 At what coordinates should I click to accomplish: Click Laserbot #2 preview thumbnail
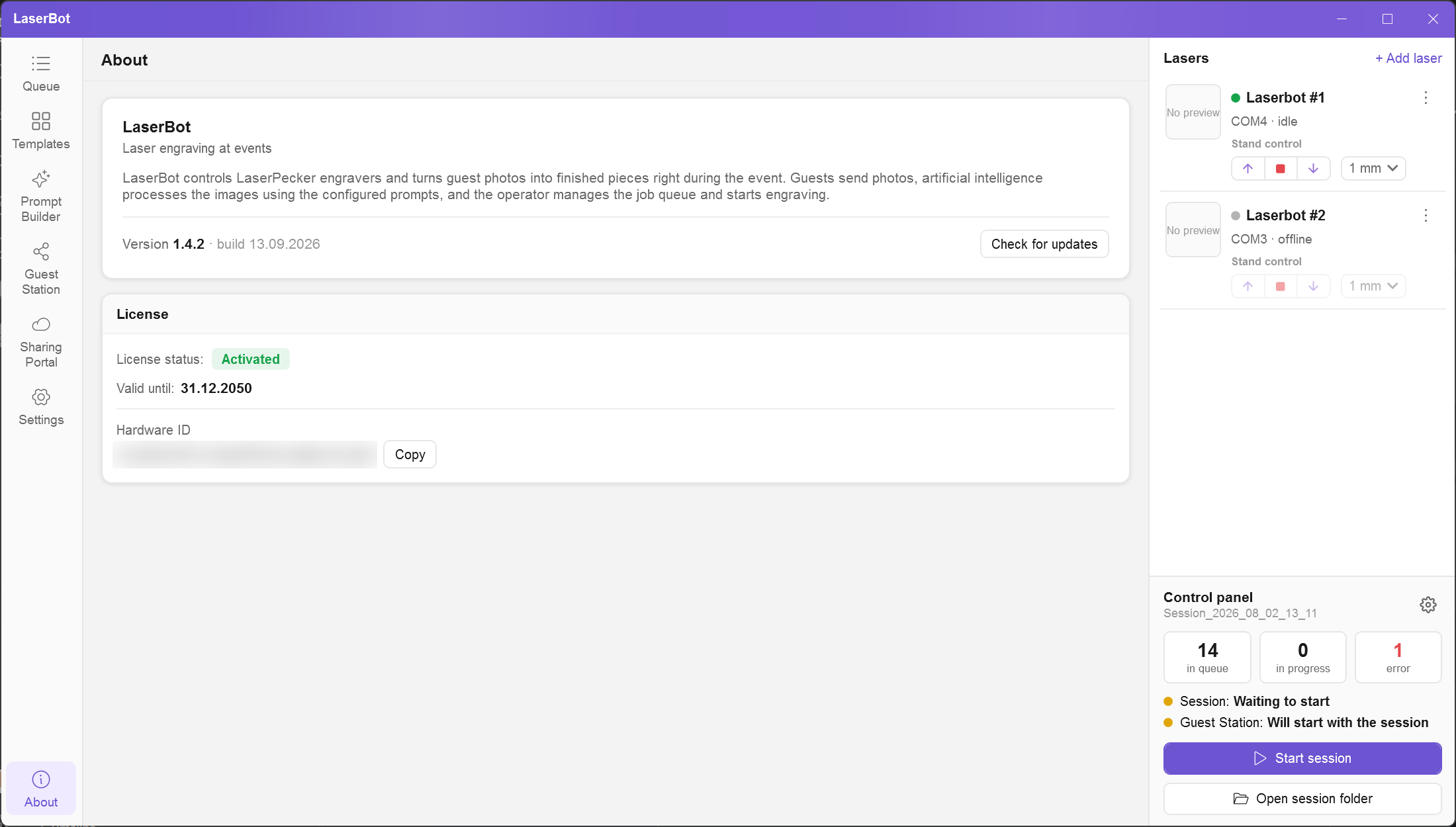tap(1193, 230)
